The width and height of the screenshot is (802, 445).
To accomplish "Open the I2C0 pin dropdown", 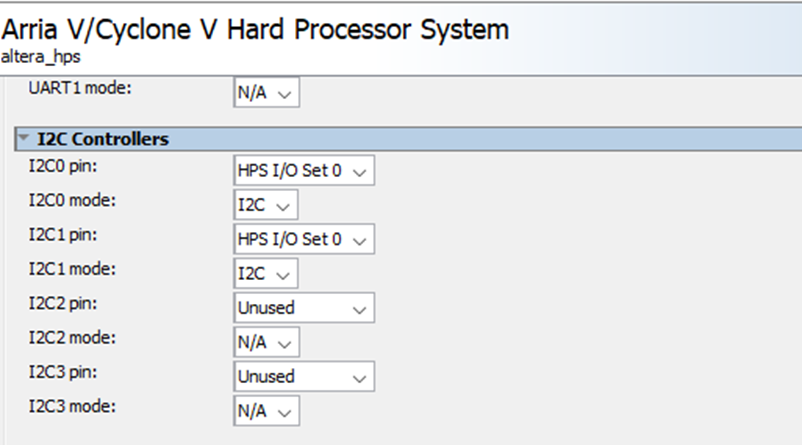I will pyautogui.click(x=304, y=171).
